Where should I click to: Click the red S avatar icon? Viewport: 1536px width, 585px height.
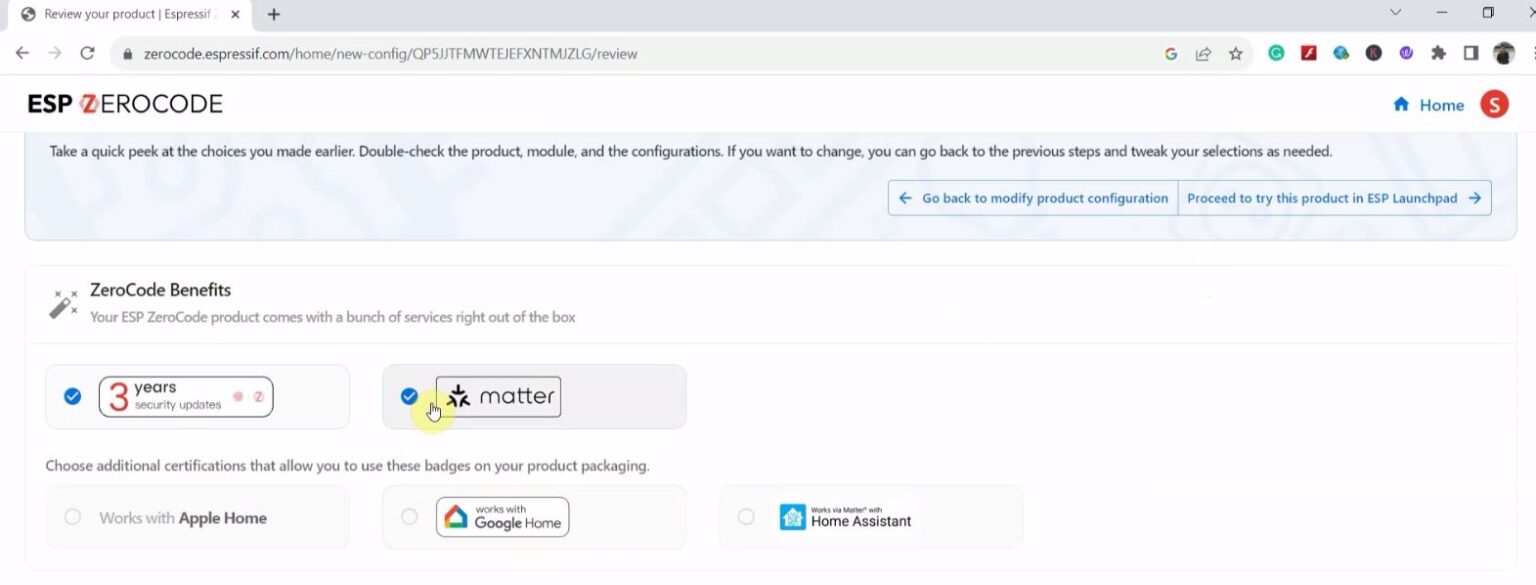tap(1495, 103)
